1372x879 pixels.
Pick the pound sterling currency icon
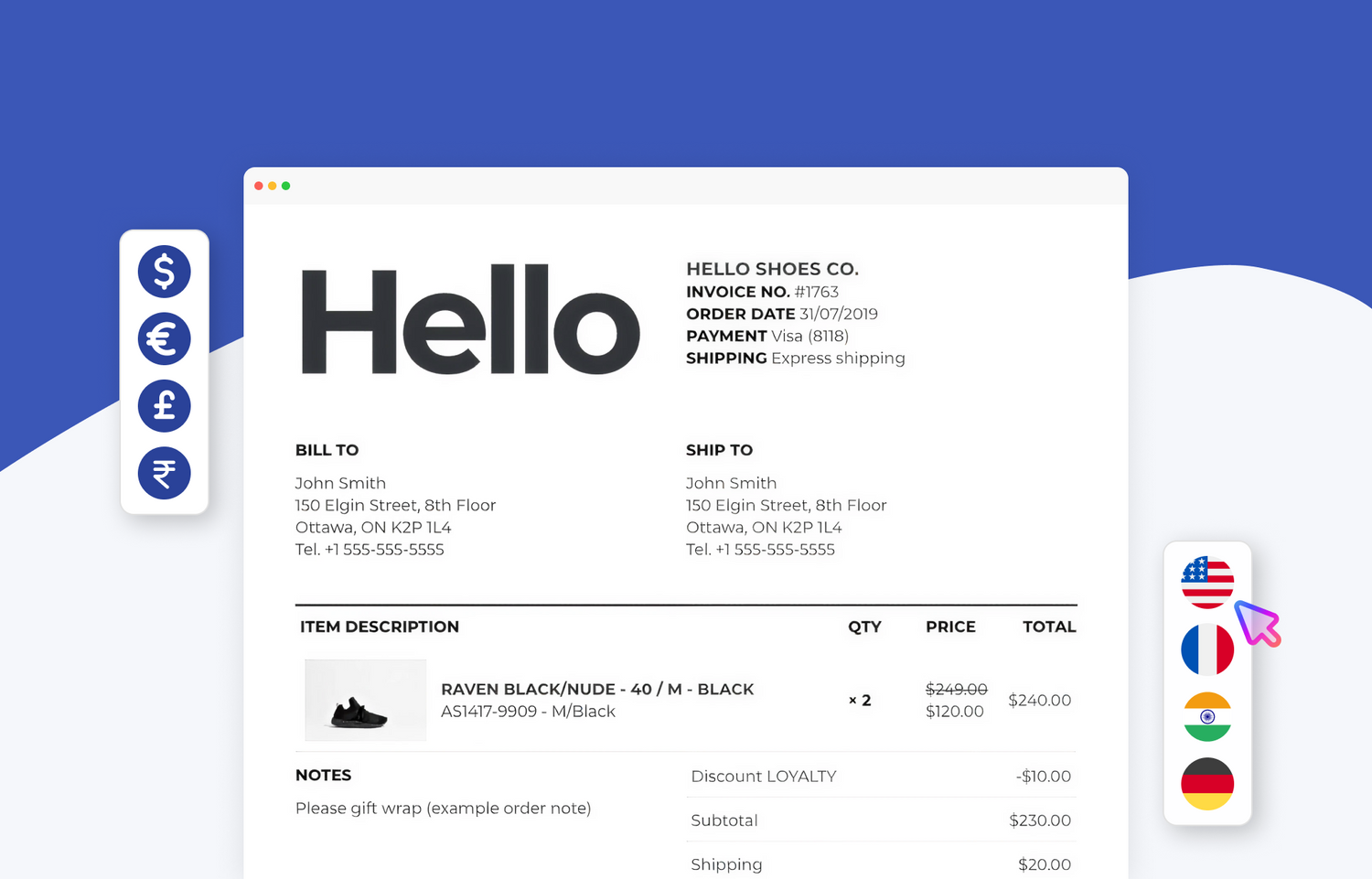click(x=165, y=406)
